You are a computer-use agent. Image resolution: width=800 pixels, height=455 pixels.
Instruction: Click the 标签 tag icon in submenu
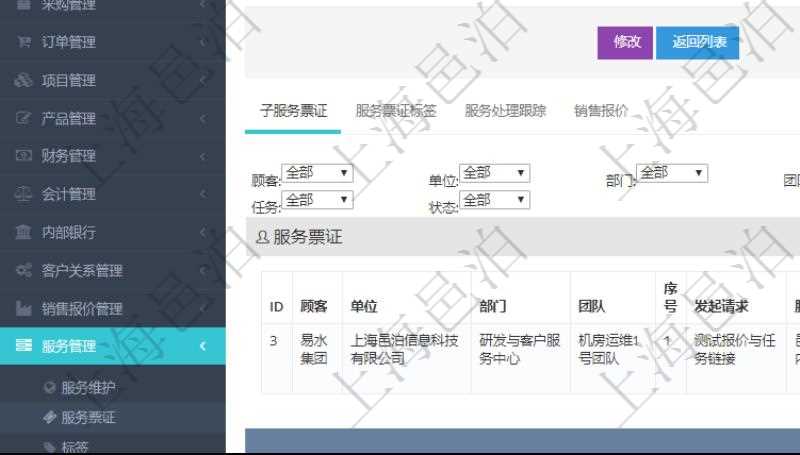49,448
